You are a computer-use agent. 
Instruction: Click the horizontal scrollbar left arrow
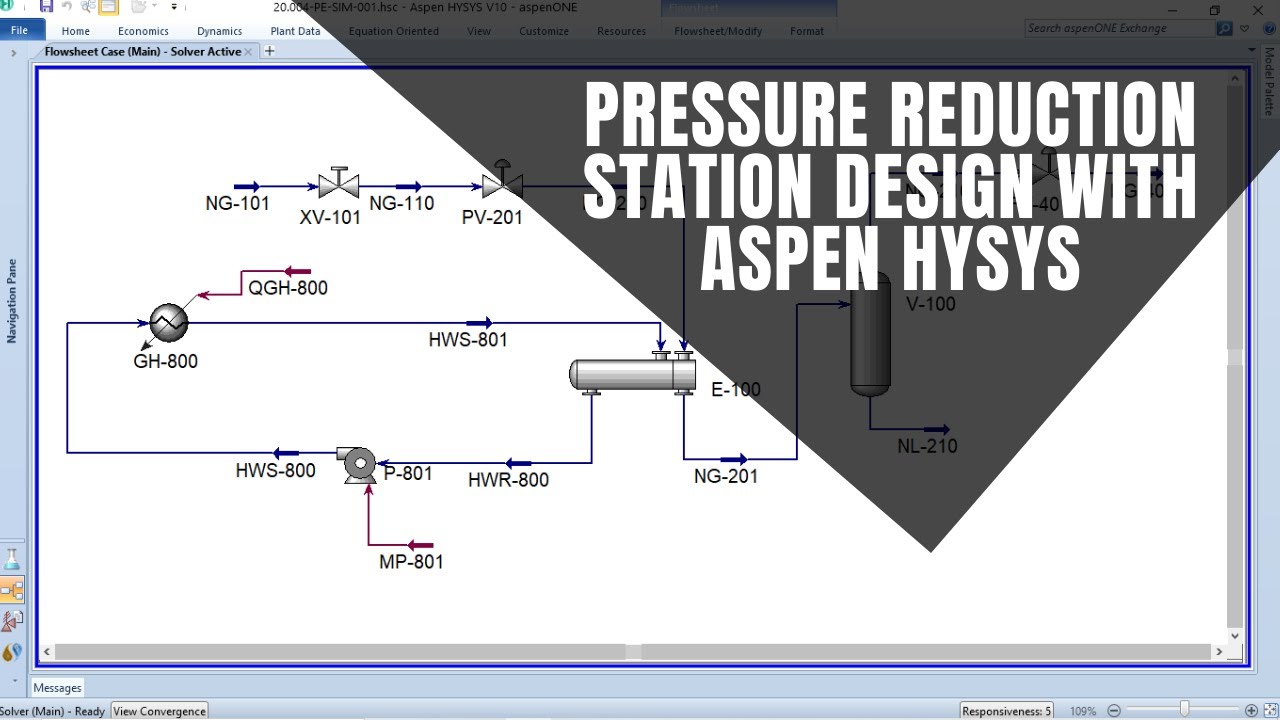pos(45,652)
